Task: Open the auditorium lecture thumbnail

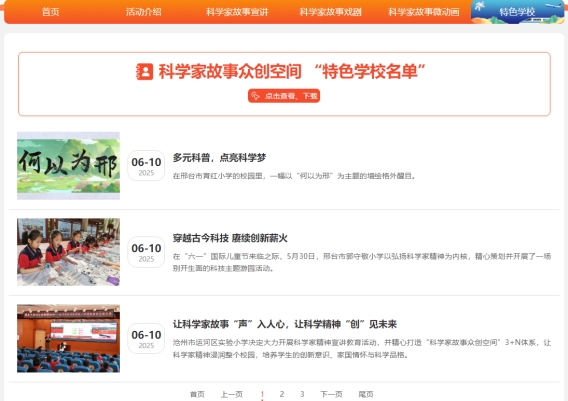Action: [x=68, y=338]
